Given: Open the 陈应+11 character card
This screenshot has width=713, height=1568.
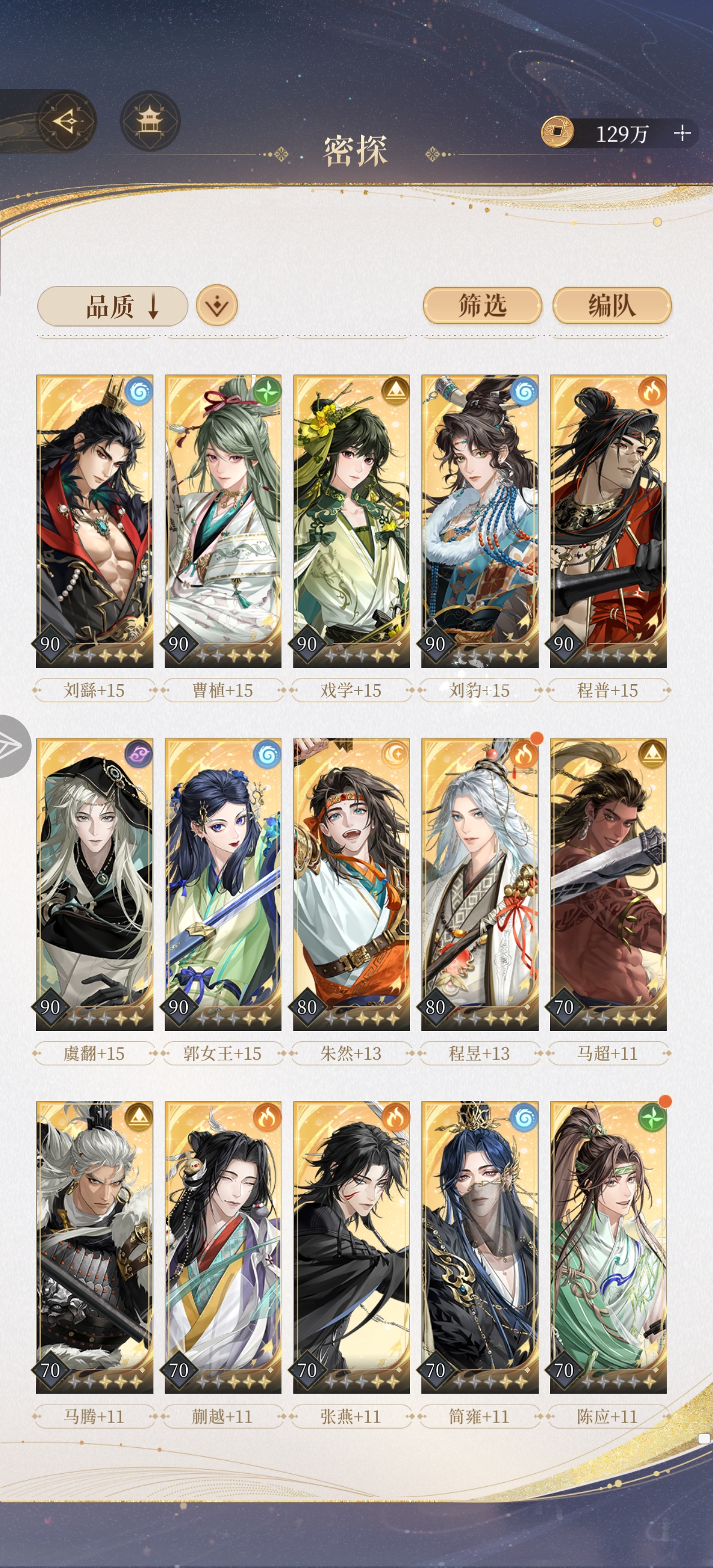Looking at the screenshot, I should [x=608, y=1247].
